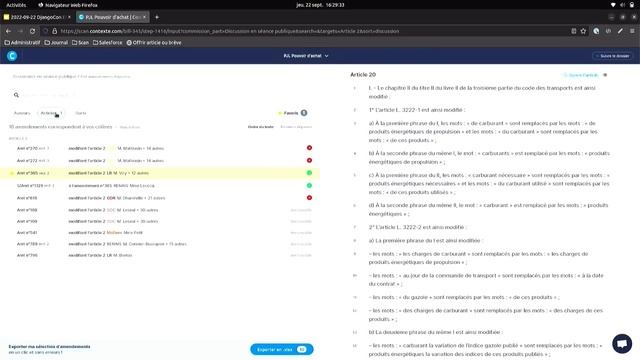Open the Salesforce bookmarks folder
The height and width of the screenshot is (360, 640).
[107, 42]
